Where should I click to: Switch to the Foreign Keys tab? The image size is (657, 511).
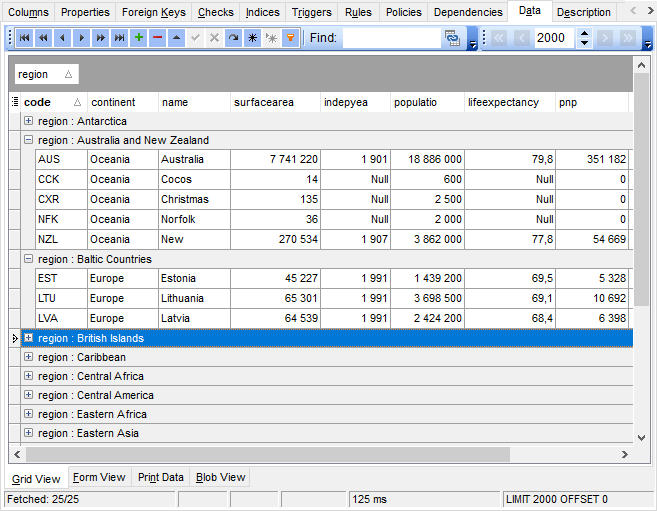point(153,12)
